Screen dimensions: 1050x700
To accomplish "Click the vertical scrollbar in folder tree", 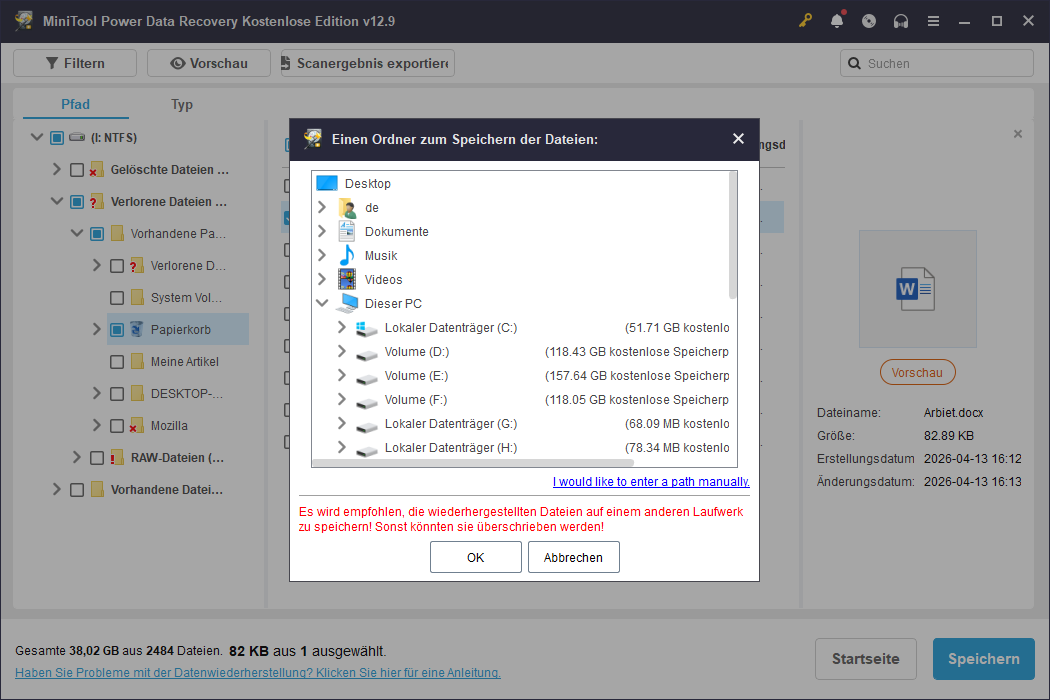I will 733,236.
